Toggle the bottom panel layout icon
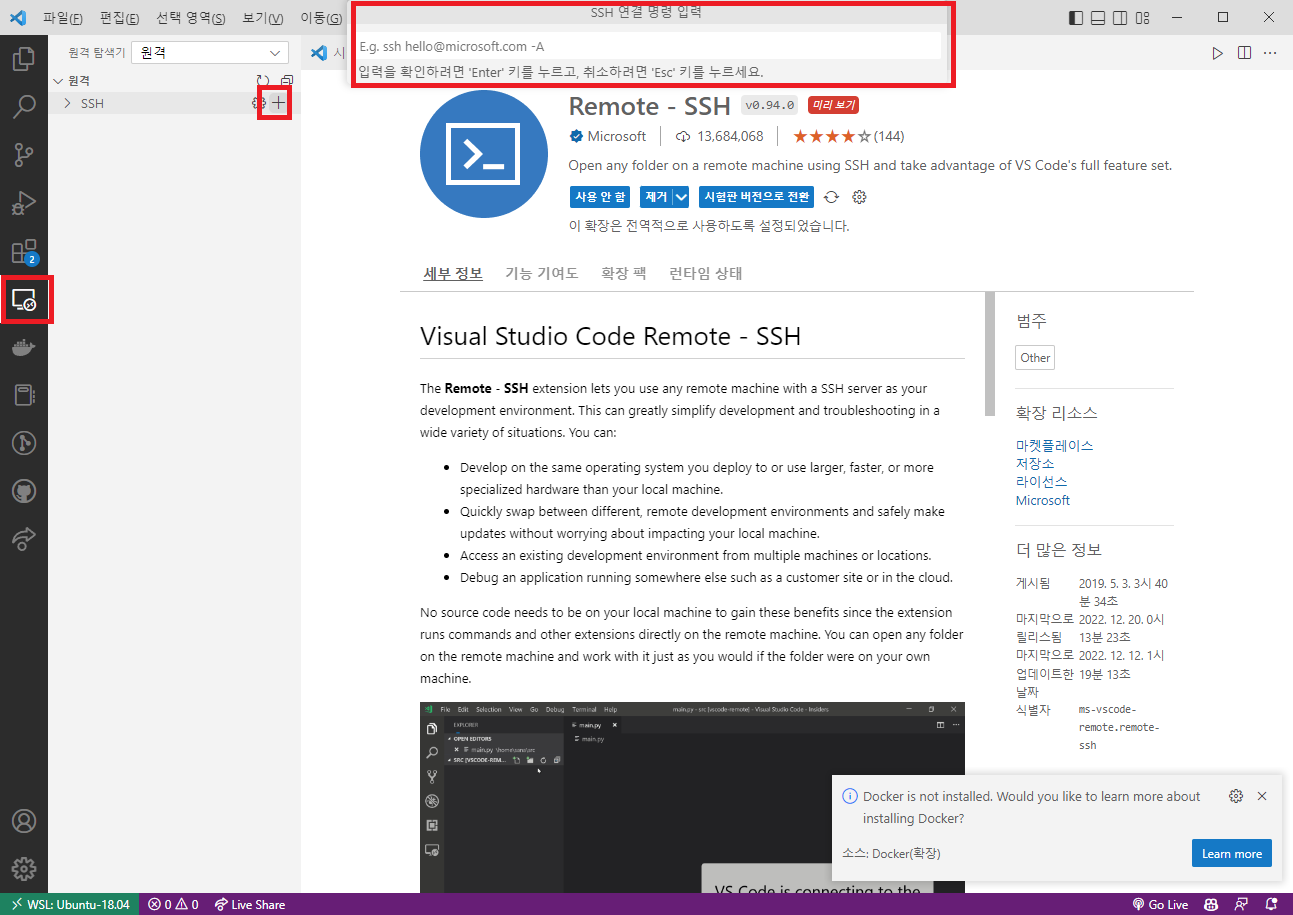Image resolution: width=1293 pixels, height=915 pixels. point(1098,18)
